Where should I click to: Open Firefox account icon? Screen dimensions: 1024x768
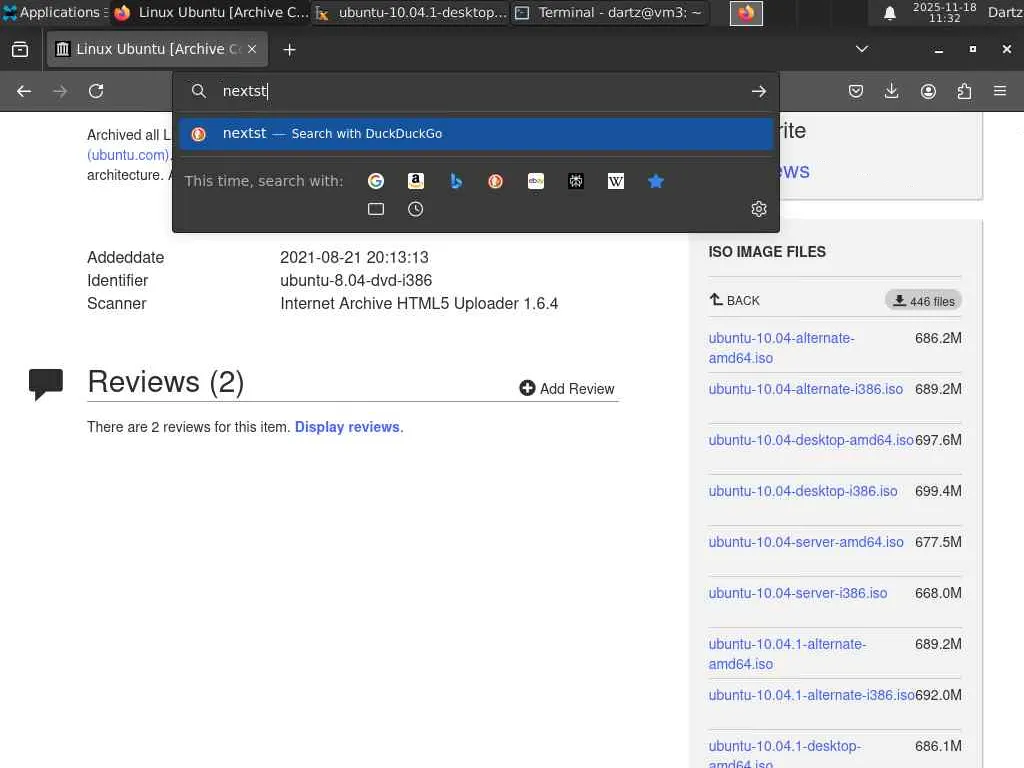(x=928, y=91)
